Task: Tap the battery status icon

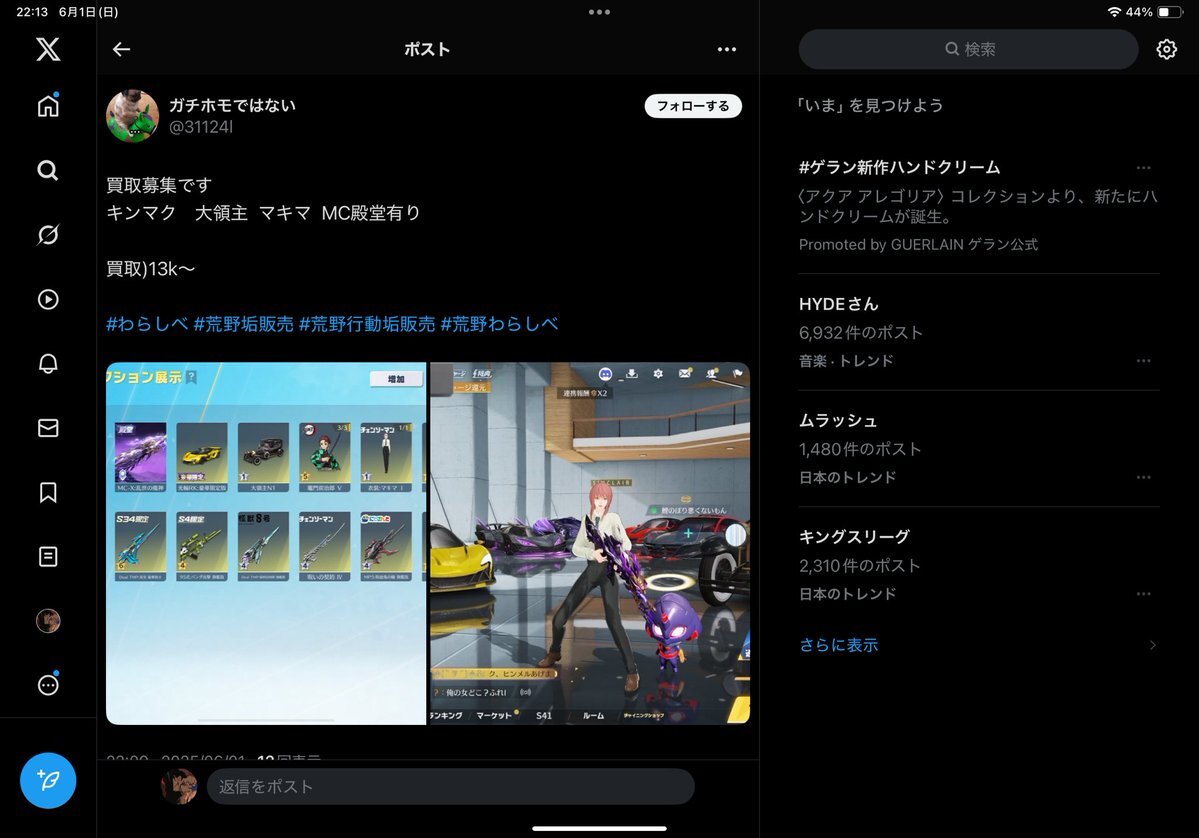Action: 1168,12
